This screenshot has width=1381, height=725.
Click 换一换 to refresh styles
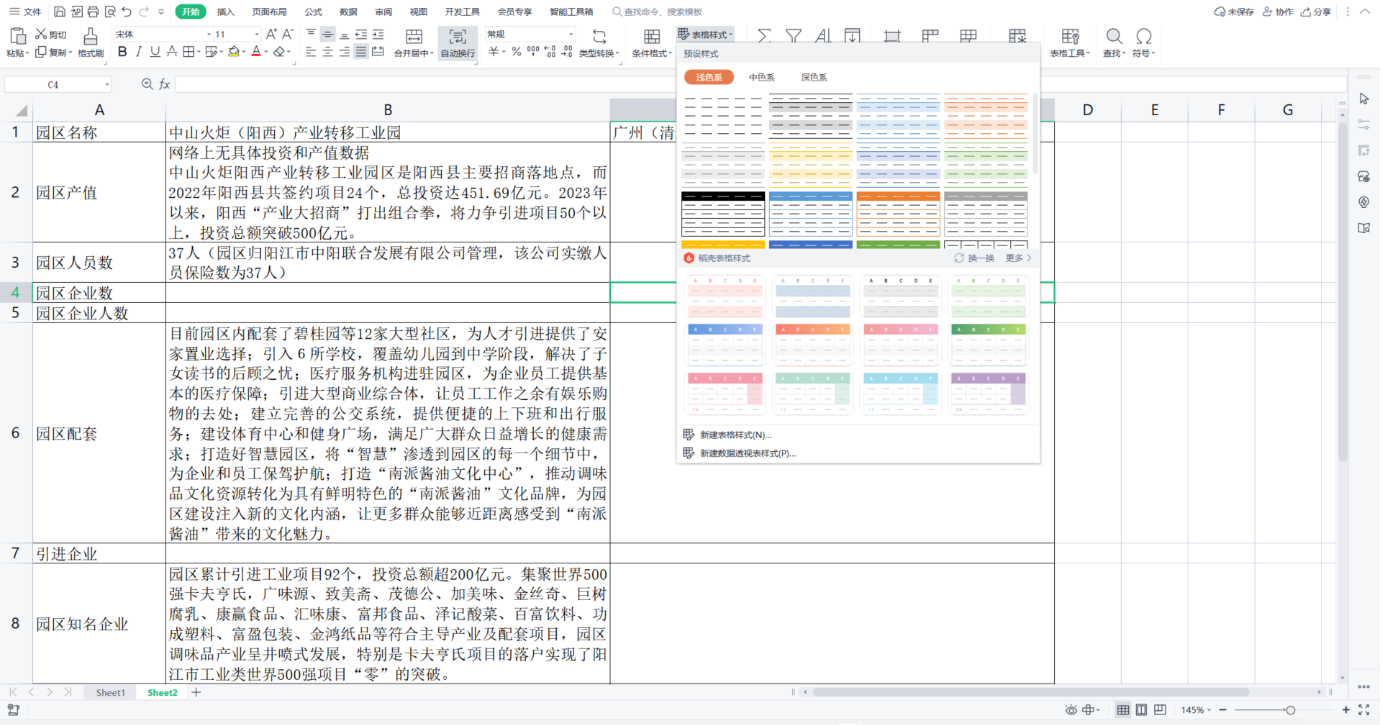pos(975,258)
